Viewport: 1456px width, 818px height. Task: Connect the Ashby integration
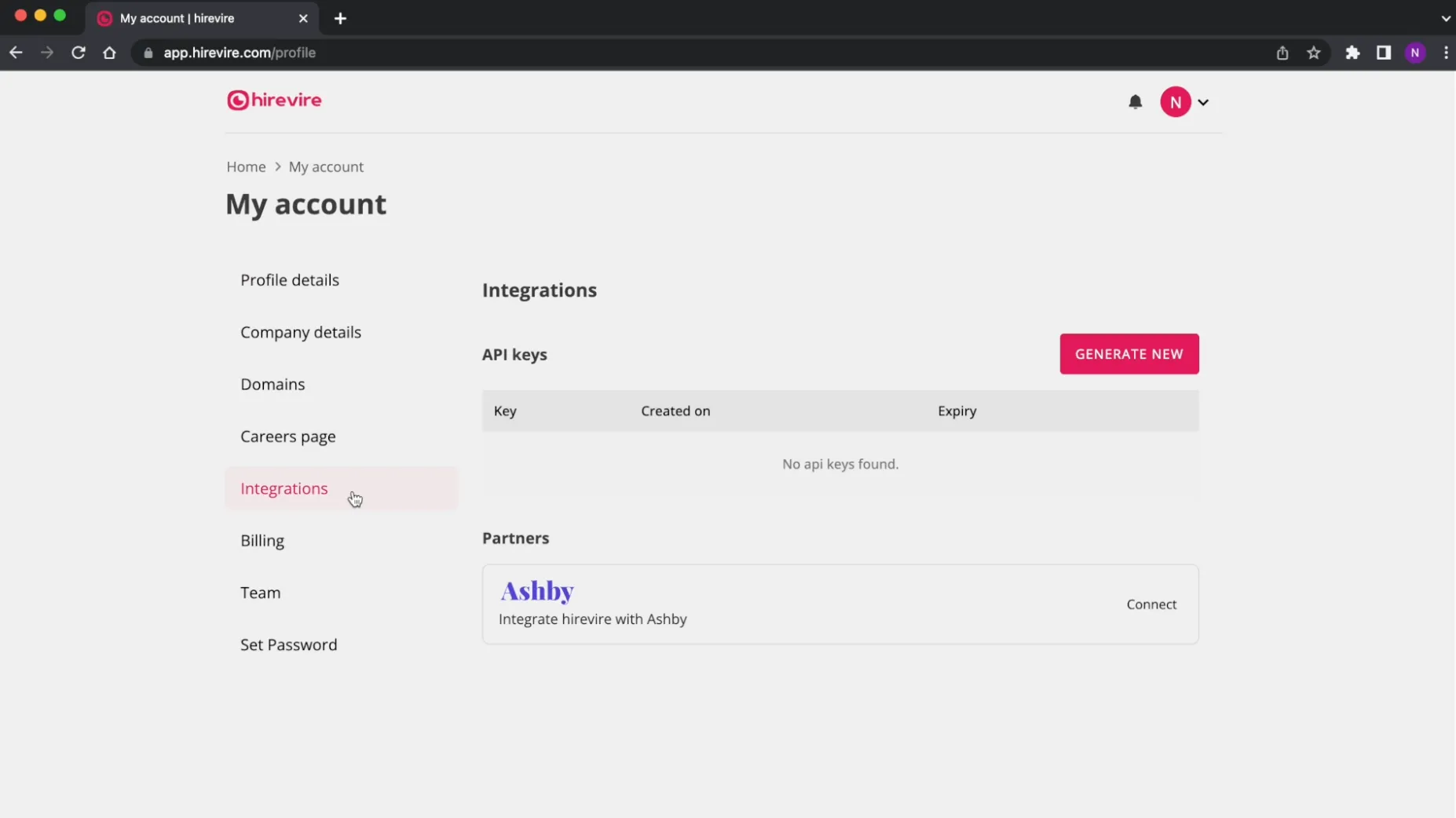(1151, 604)
